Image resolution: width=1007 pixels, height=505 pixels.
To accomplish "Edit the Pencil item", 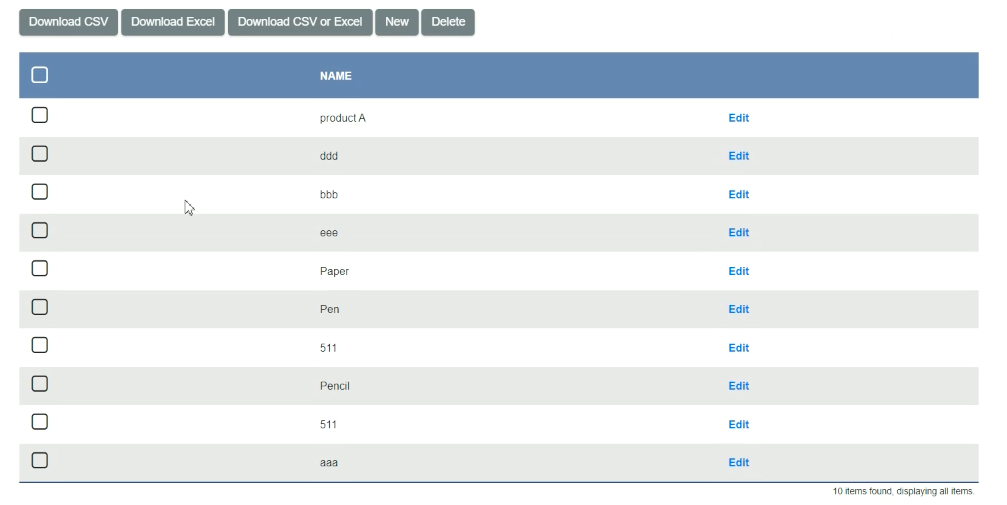I will [x=739, y=385].
